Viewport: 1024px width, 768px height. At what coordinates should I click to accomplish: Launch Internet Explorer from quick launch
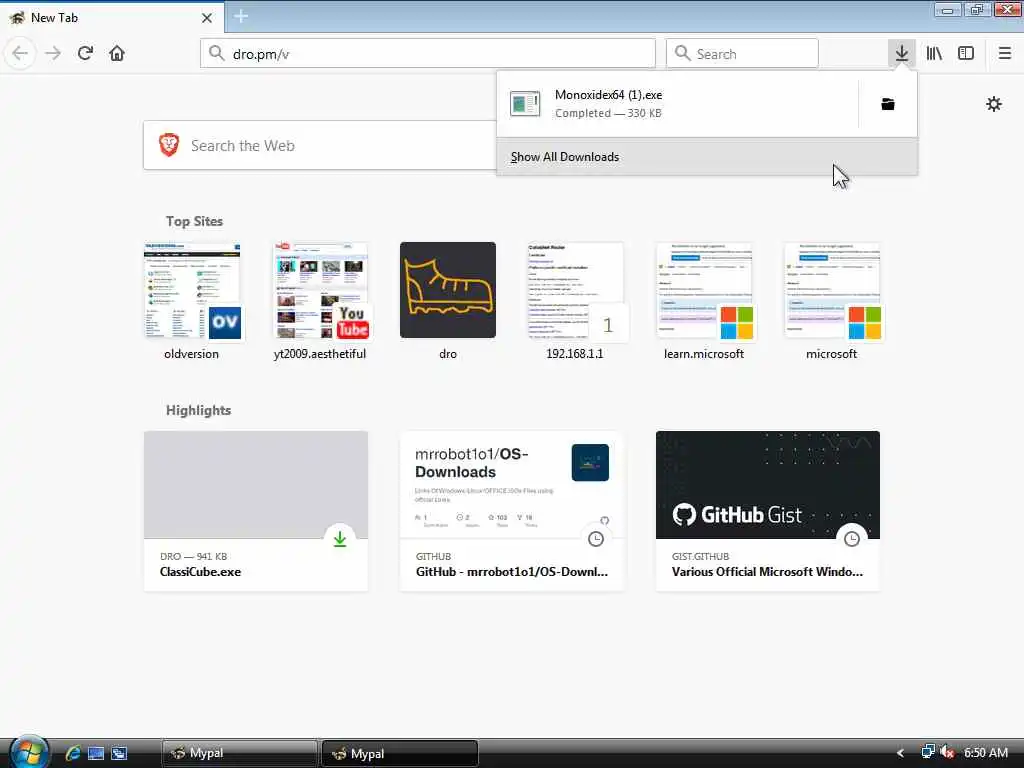[72, 753]
